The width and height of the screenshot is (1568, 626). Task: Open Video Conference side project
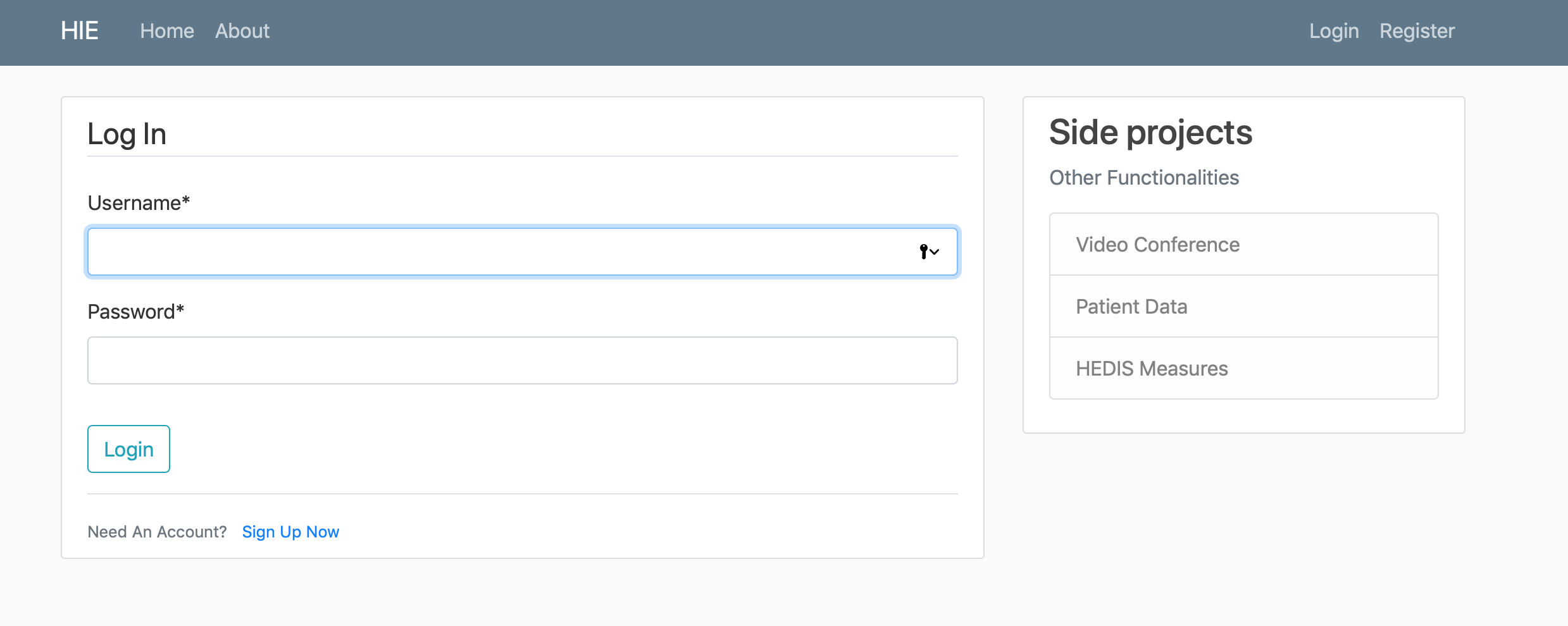pyautogui.click(x=1157, y=245)
